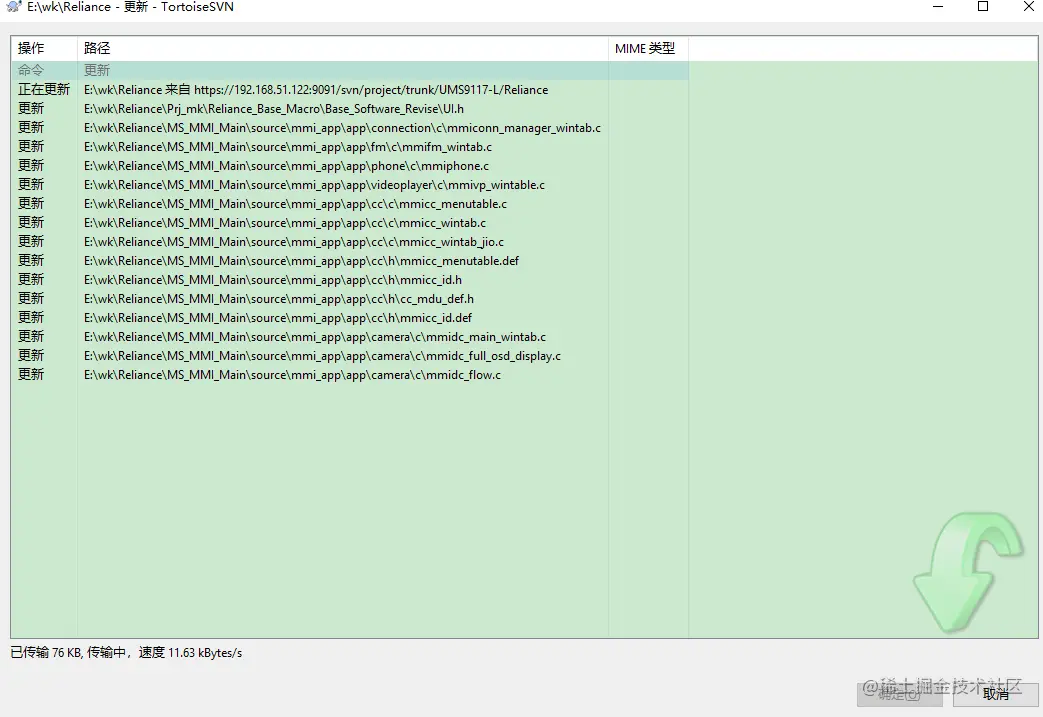Select the row for mmicc_id.h
The width and height of the screenshot is (1043, 717).
(349, 280)
